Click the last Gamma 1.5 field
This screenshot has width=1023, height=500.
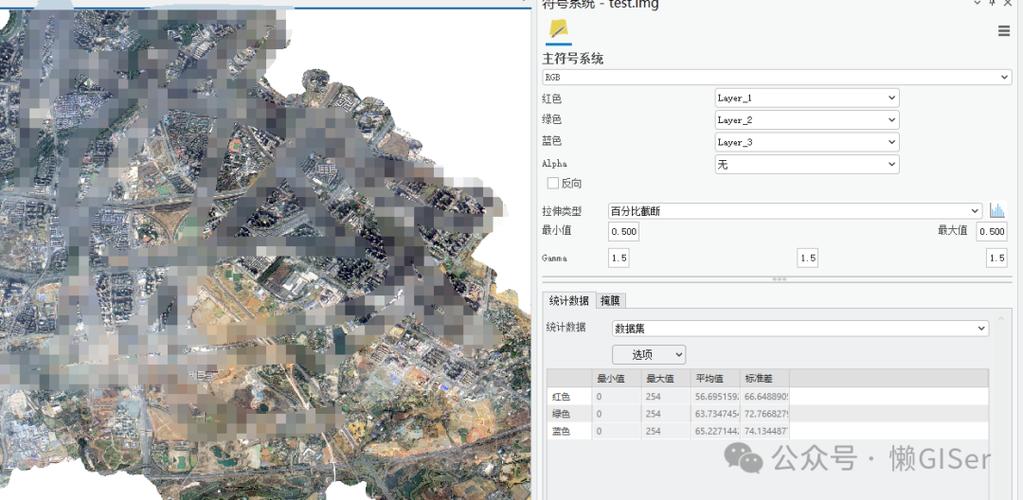click(x=997, y=258)
